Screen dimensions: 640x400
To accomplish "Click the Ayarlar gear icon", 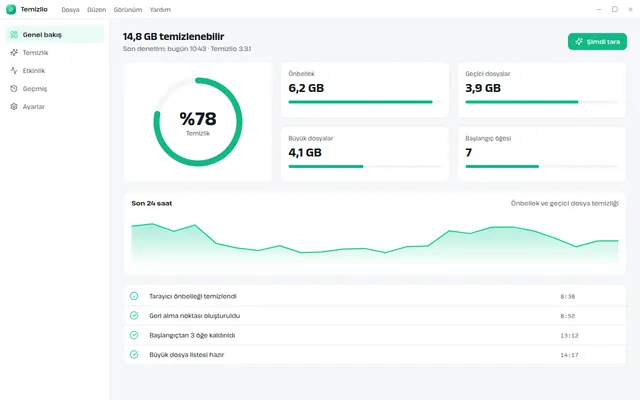I will click(14, 107).
